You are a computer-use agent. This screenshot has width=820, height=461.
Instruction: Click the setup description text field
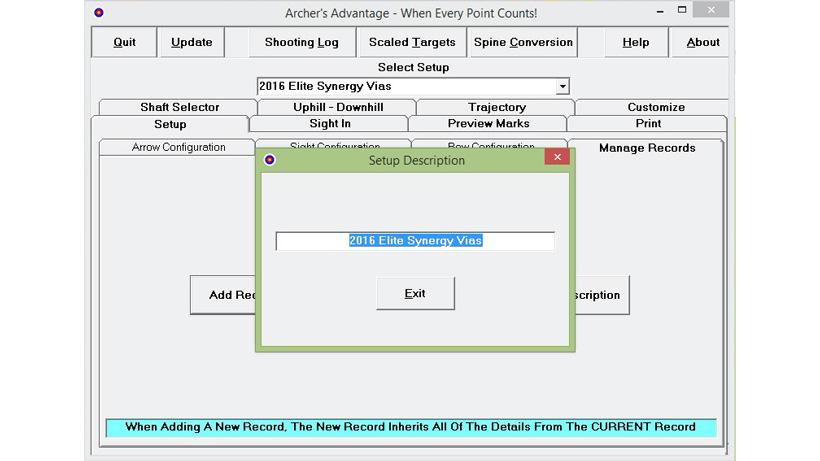[415, 241]
